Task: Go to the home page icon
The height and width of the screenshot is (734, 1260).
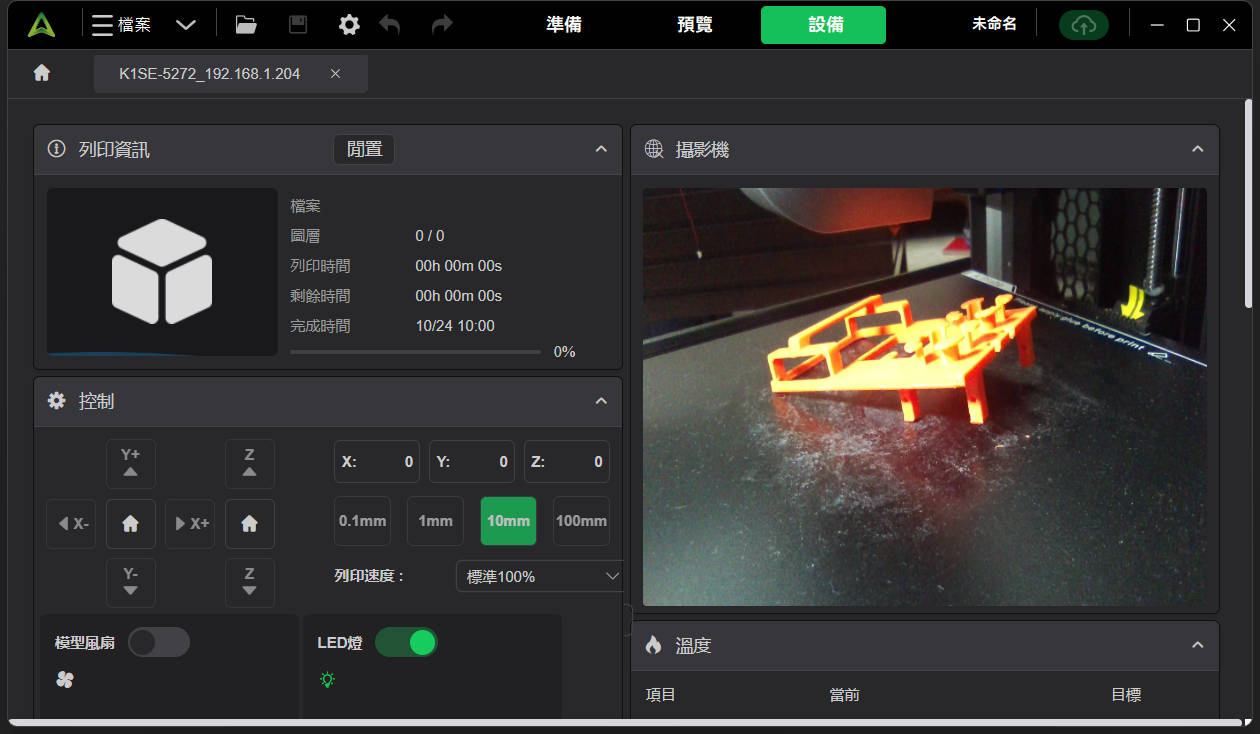Action: tap(42, 73)
